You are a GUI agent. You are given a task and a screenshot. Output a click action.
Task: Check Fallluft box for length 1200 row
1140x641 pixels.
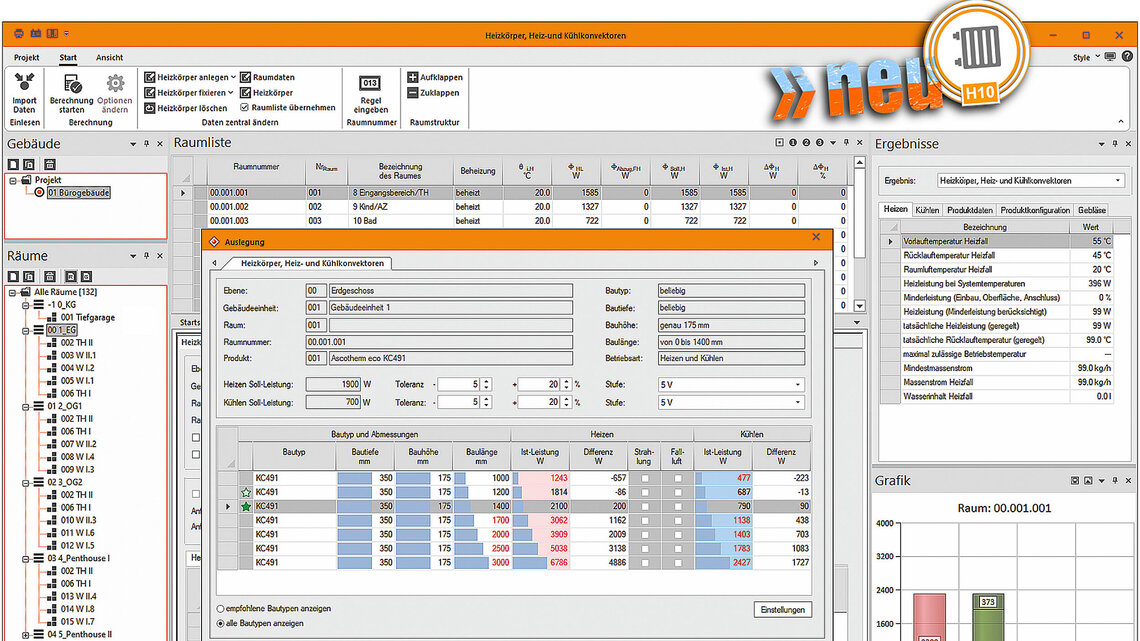pos(678,492)
